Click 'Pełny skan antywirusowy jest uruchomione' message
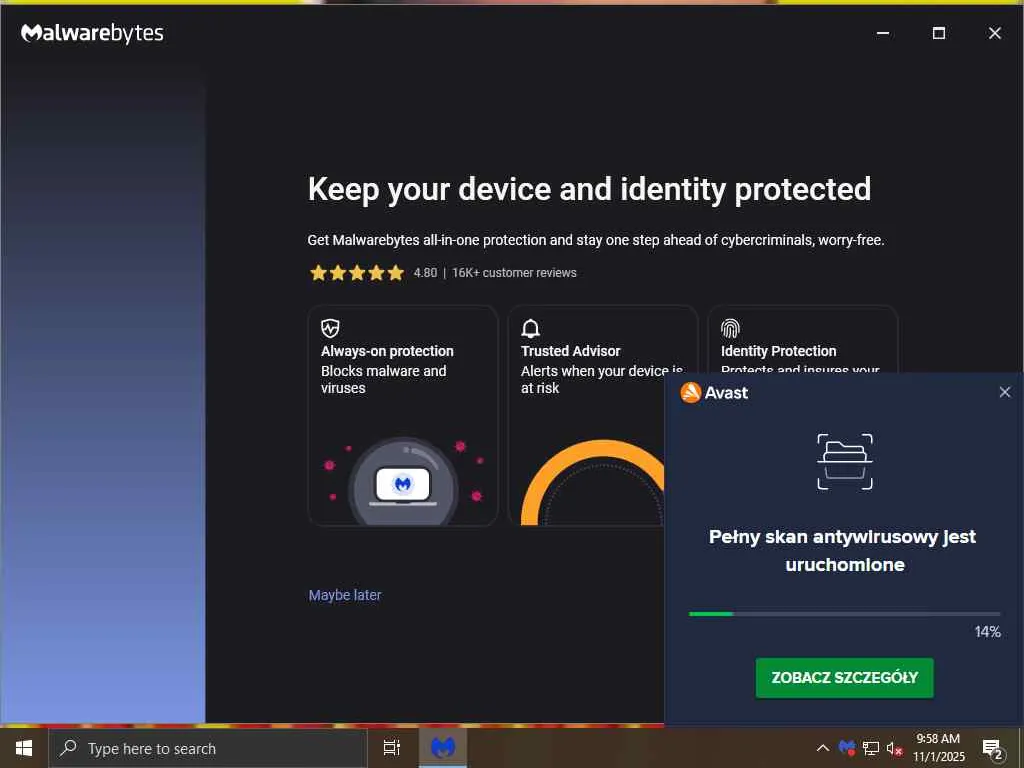This screenshot has width=1024, height=768. 843,551
